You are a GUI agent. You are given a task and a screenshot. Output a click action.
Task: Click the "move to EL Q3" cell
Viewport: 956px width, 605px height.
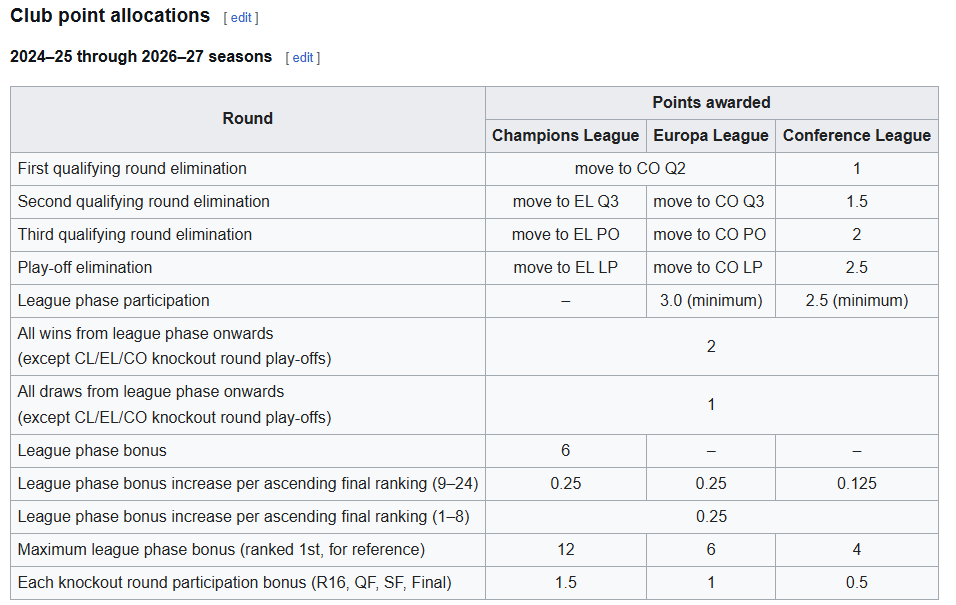pos(565,201)
